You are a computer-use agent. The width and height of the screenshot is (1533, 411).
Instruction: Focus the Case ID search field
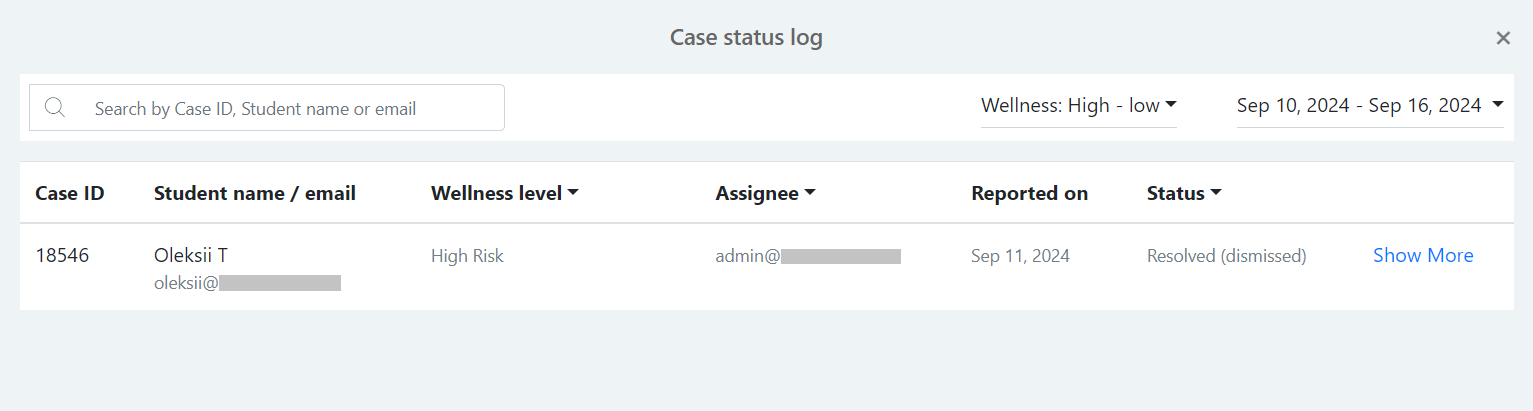(x=267, y=108)
